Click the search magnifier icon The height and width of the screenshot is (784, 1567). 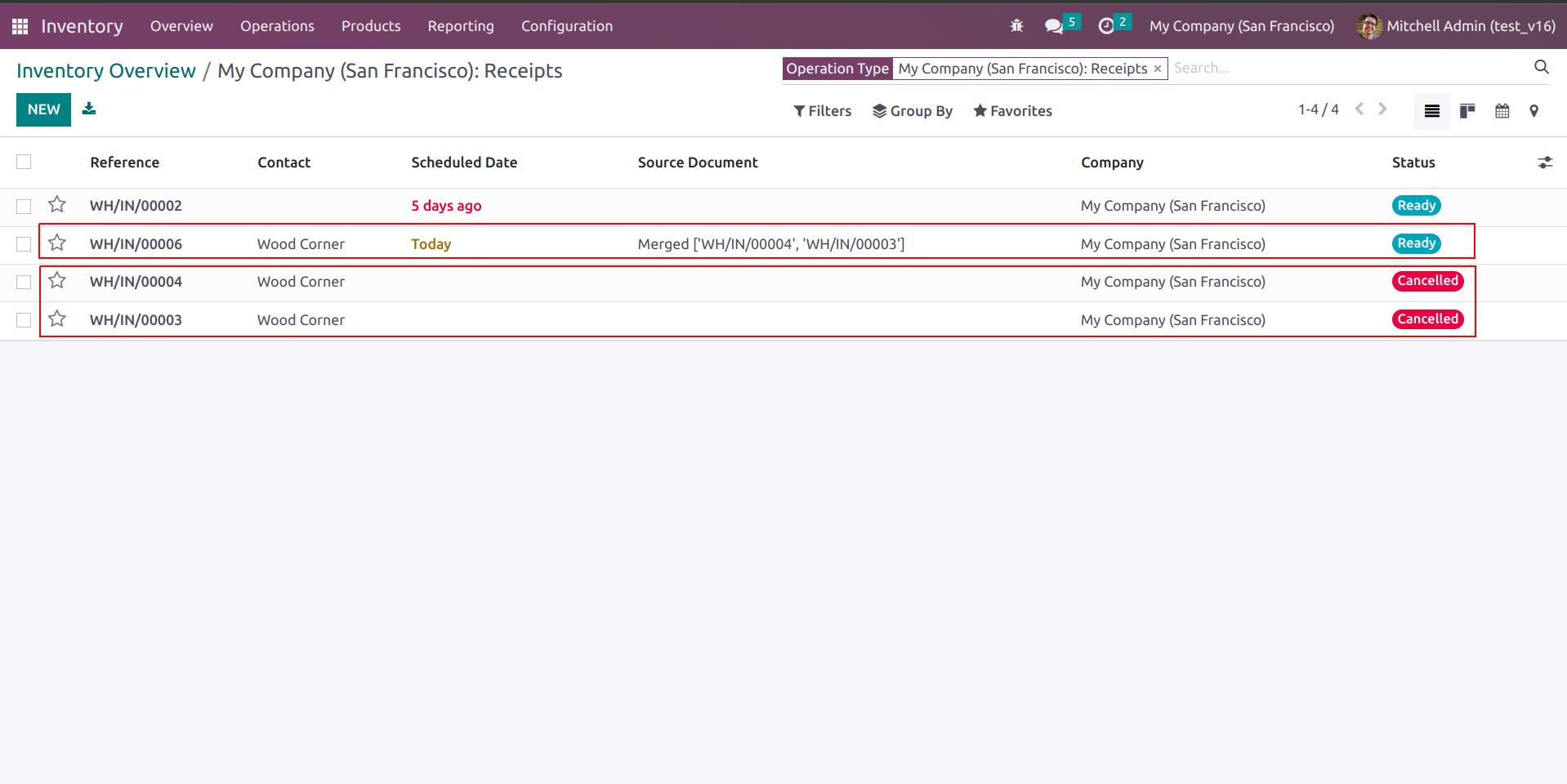click(1541, 68)
